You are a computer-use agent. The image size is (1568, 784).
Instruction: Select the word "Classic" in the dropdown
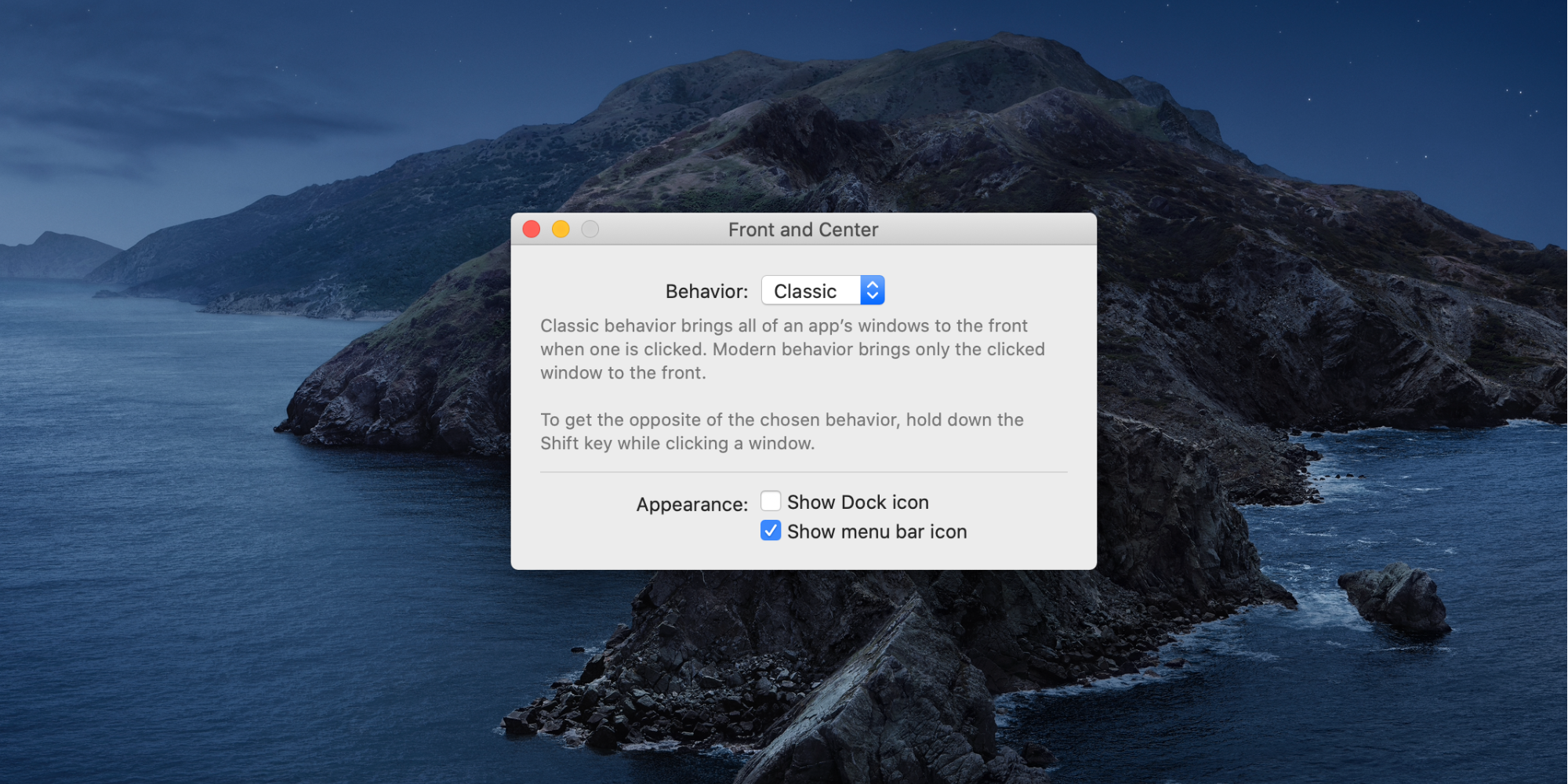(805, 292)
